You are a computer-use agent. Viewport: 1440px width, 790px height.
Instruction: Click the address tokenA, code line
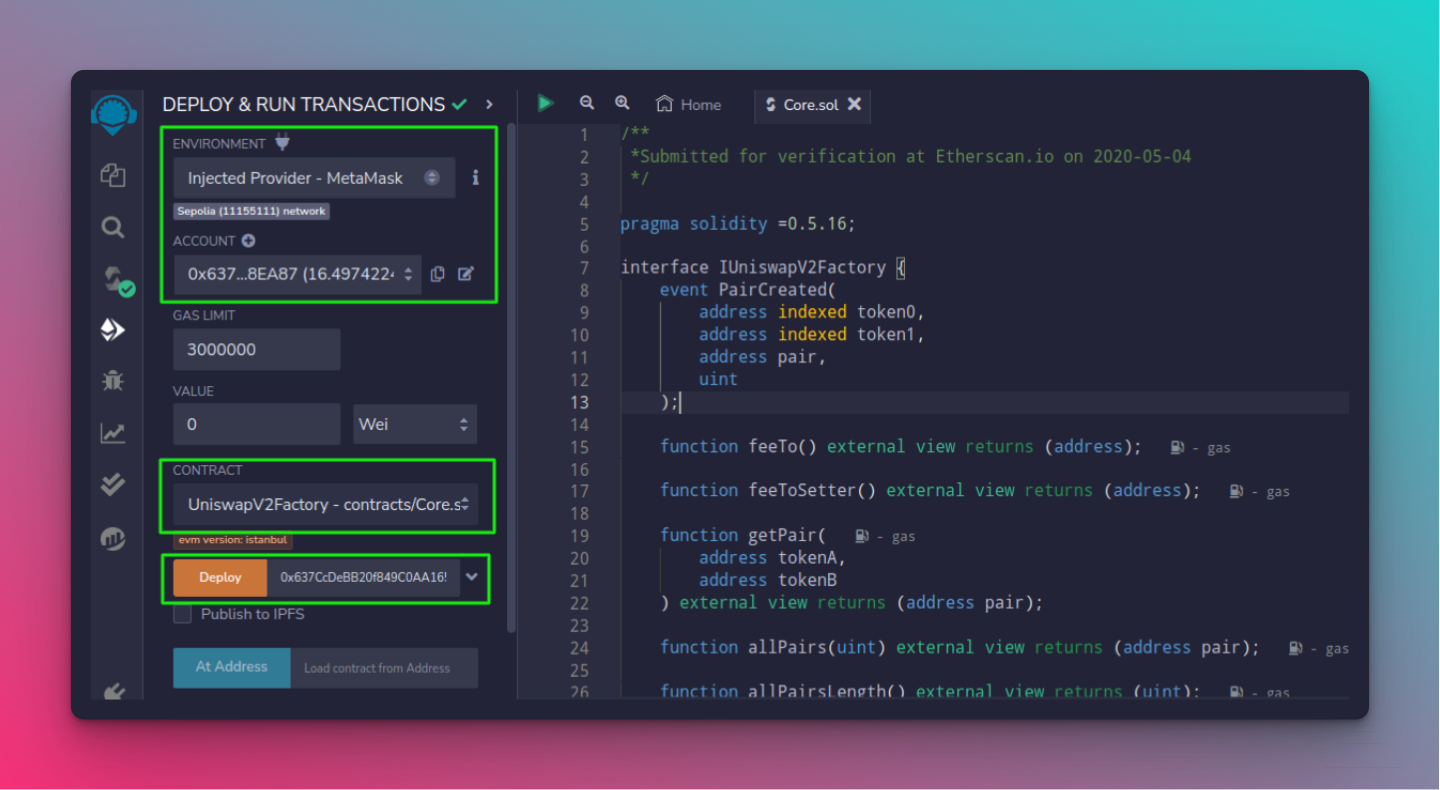tap(772, 558)
